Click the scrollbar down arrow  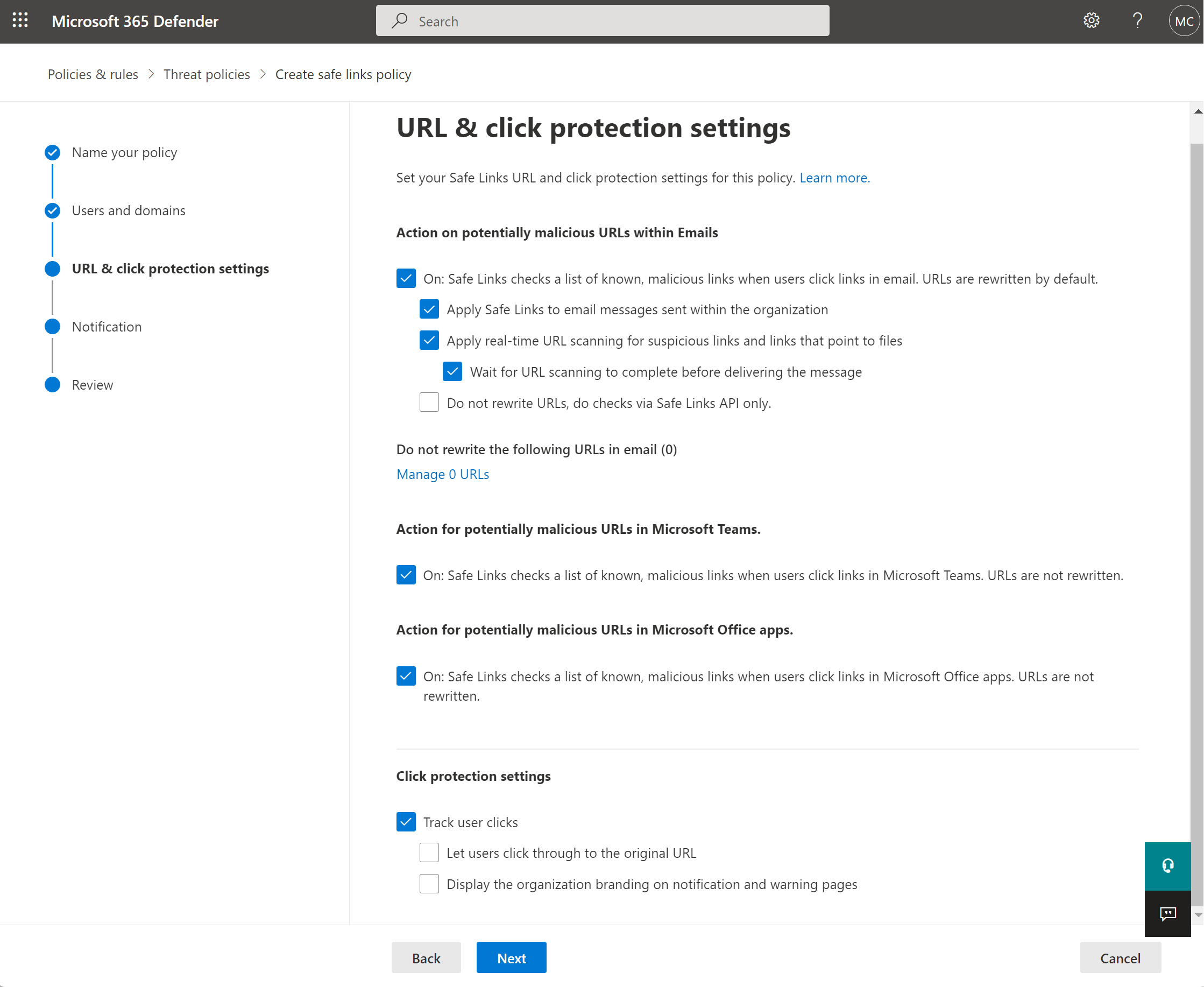pyautogui.click(x=1198, y=915)
